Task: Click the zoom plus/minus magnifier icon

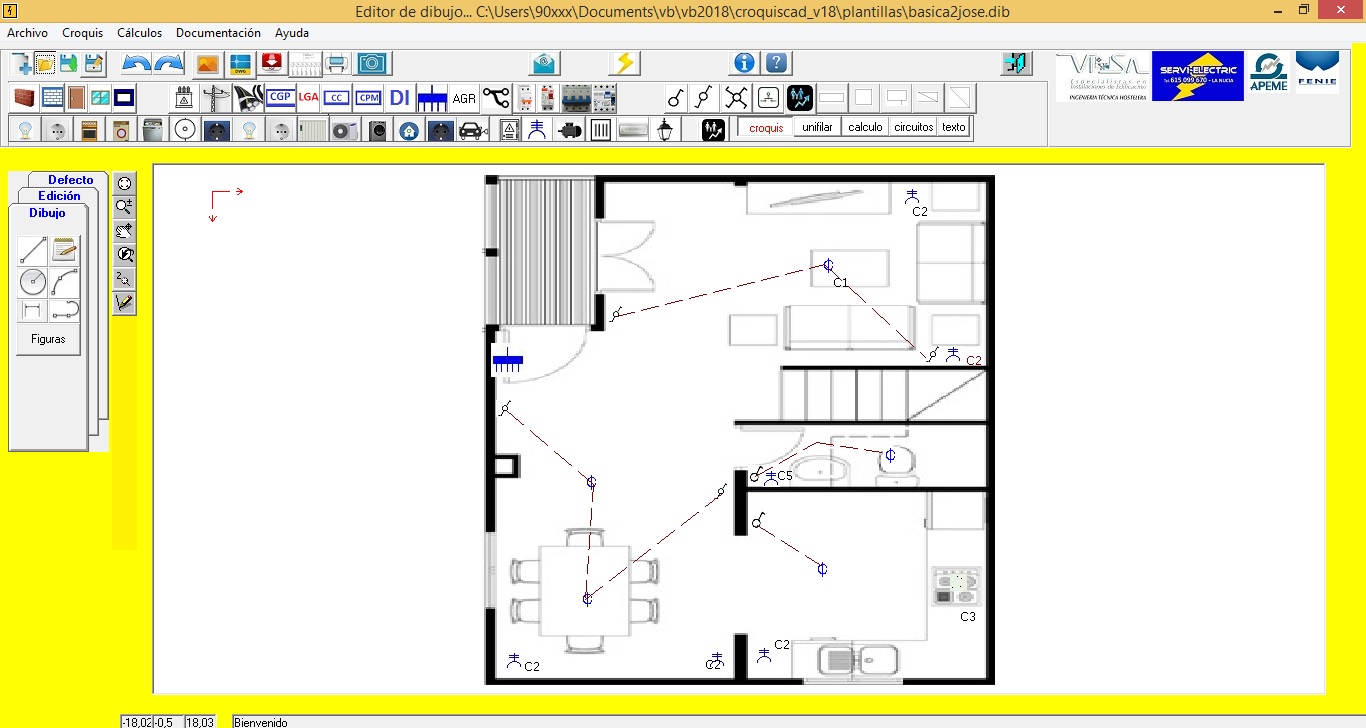Action: tap(124, 207)
